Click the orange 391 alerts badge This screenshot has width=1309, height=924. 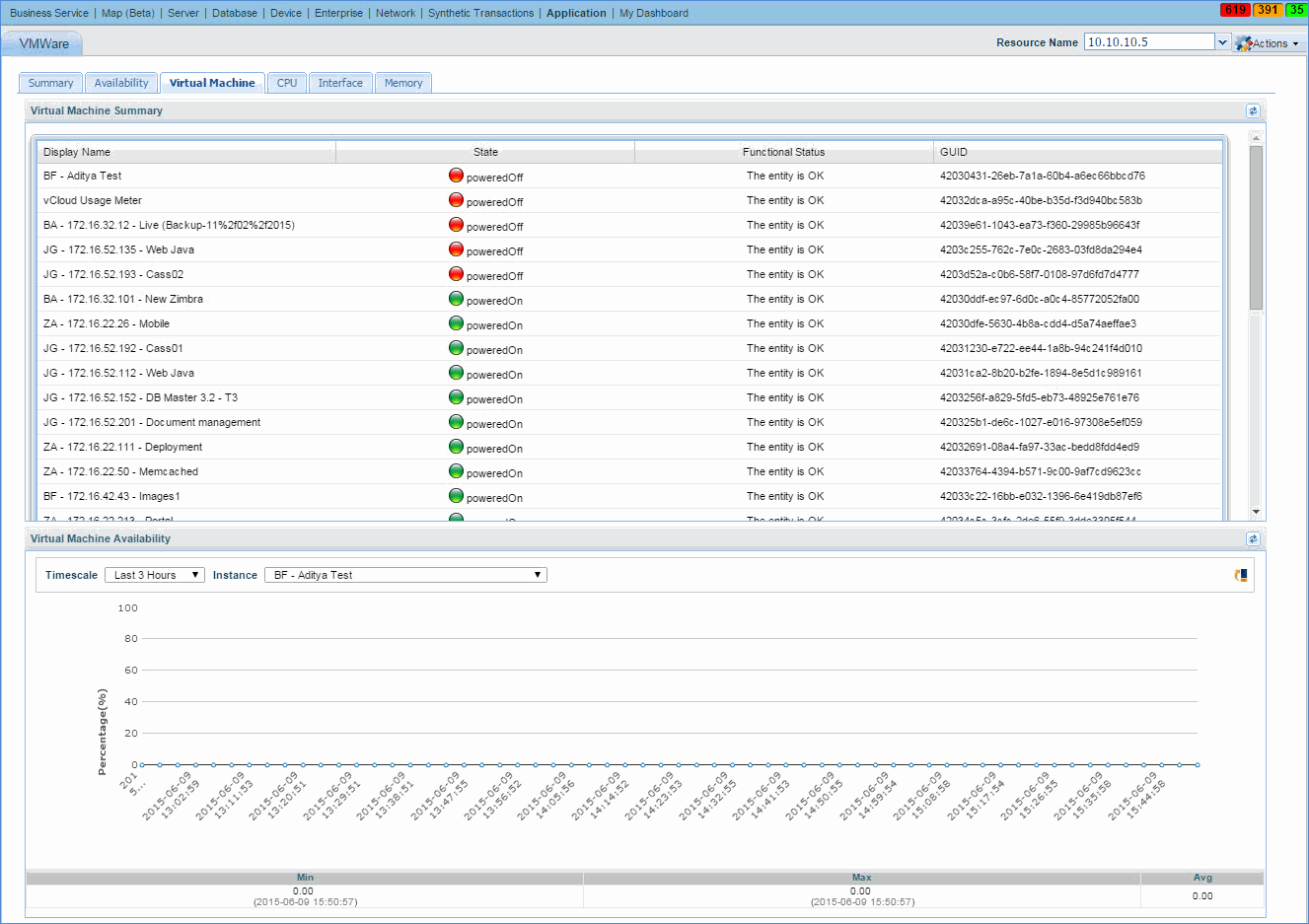click(1268, 10)
